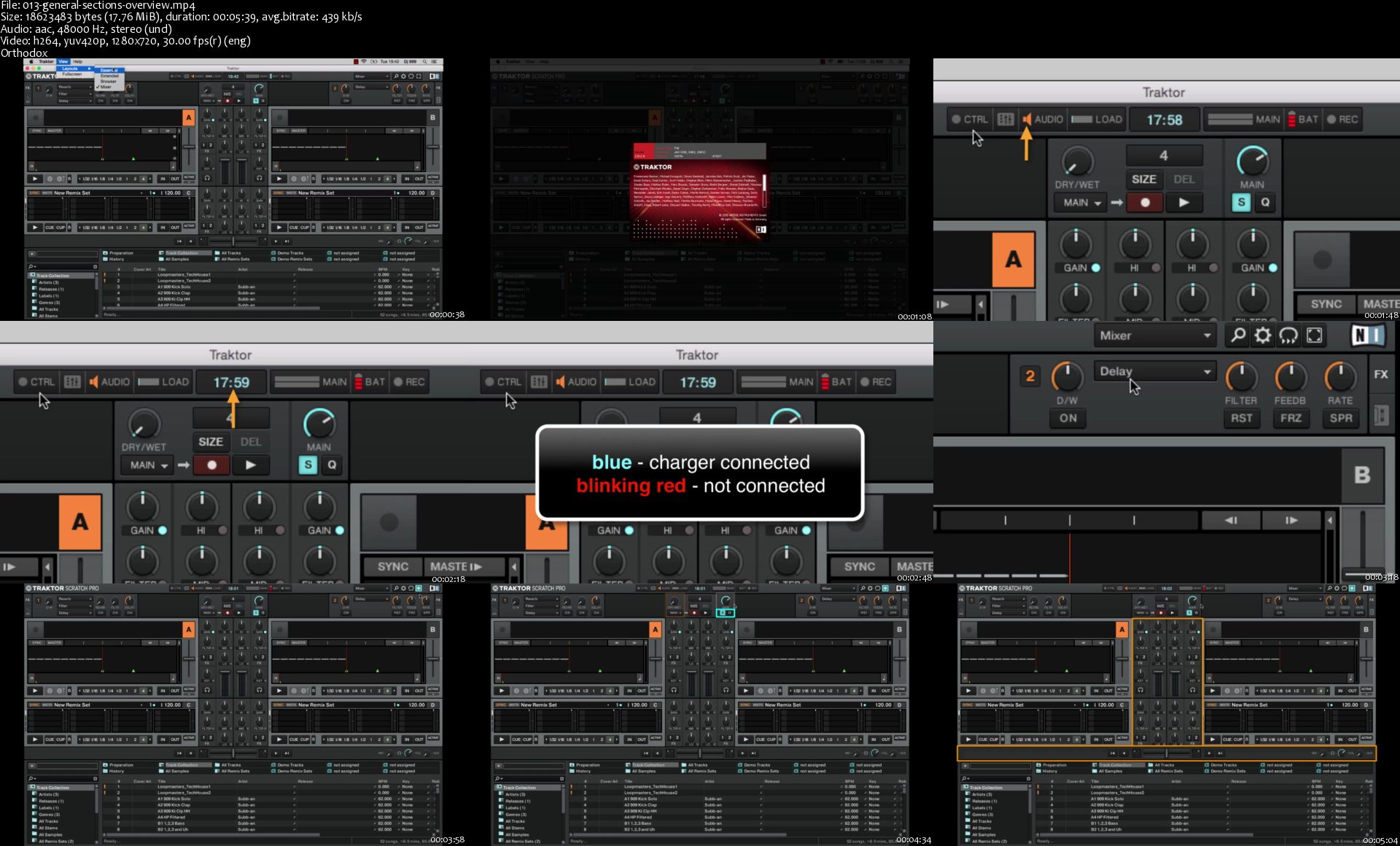In 02:18 frame, click the BAT battery indicator
Screen dimensions: 1400x846
coord(370,381)
